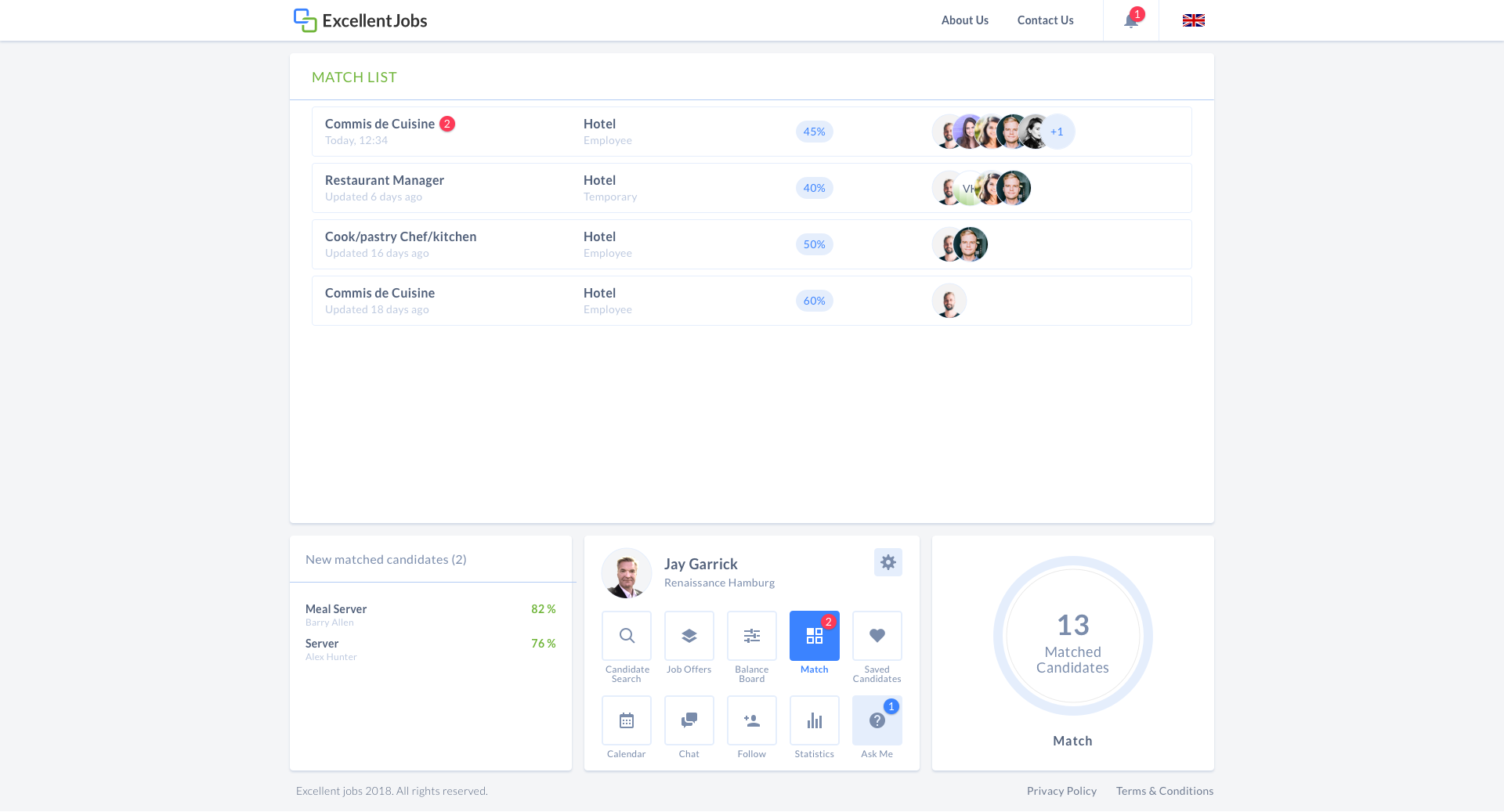Click the Renaissance Hamburg company label
This screenshot has width=1504, height=812.
click(719, 583)
